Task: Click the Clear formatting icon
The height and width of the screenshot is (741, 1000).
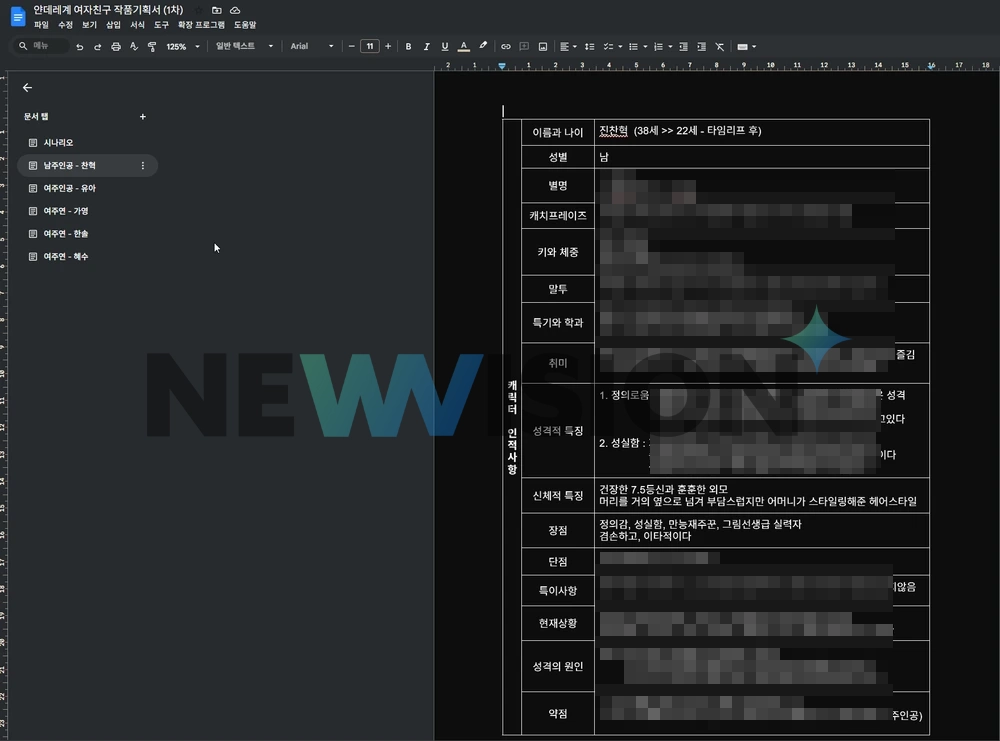Action: (x=720, y=46)
